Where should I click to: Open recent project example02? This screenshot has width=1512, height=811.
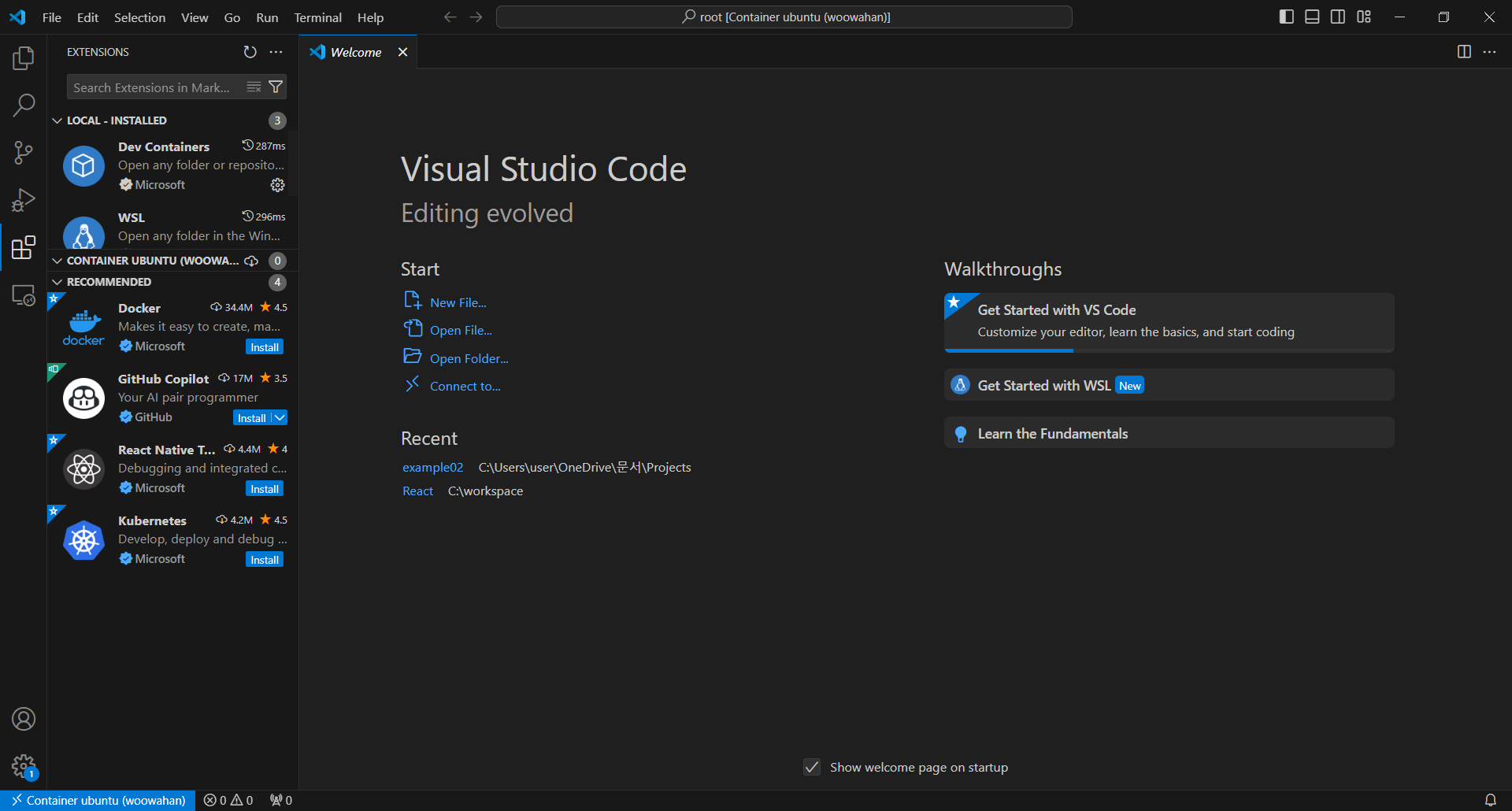tap(432, 467)
